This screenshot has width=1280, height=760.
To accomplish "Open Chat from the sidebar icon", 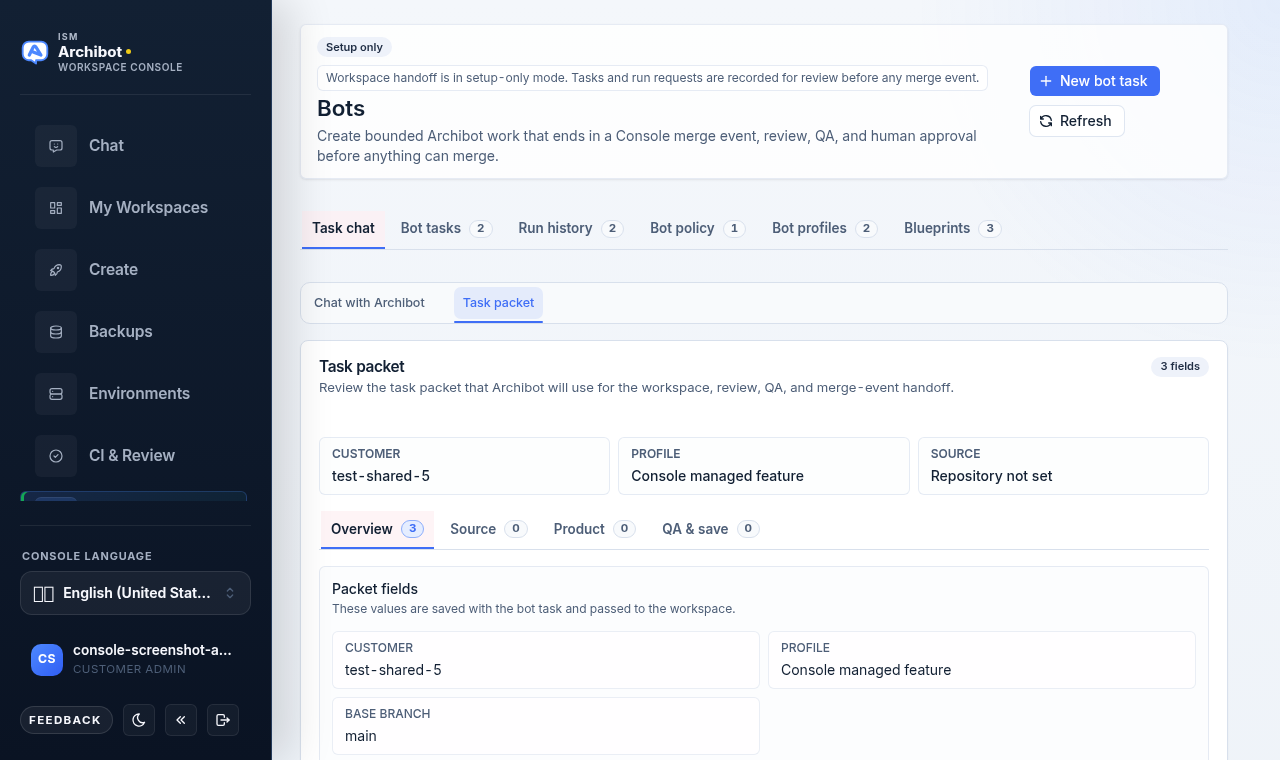I will 56,146.
